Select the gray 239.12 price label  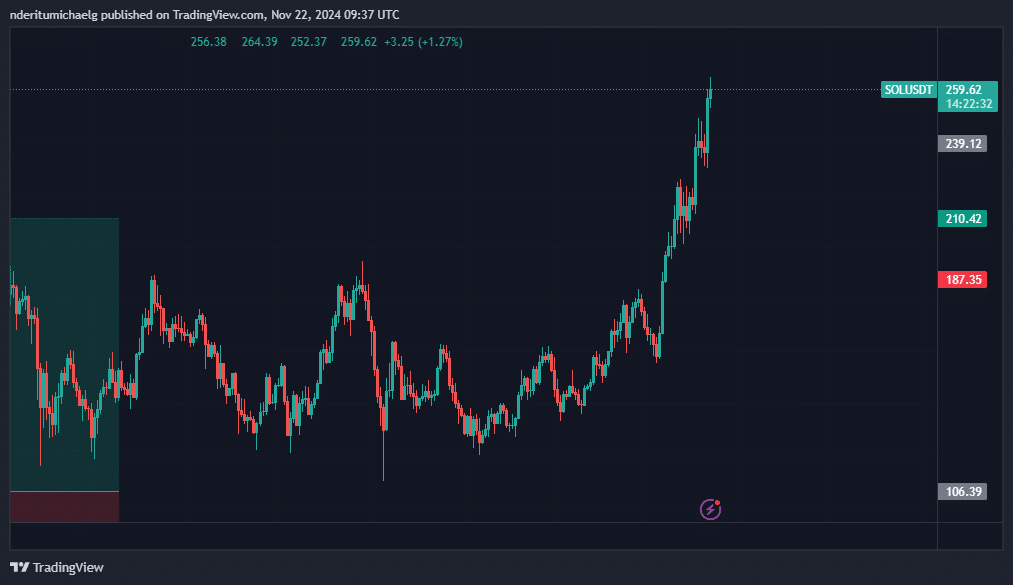coord(963,143)
